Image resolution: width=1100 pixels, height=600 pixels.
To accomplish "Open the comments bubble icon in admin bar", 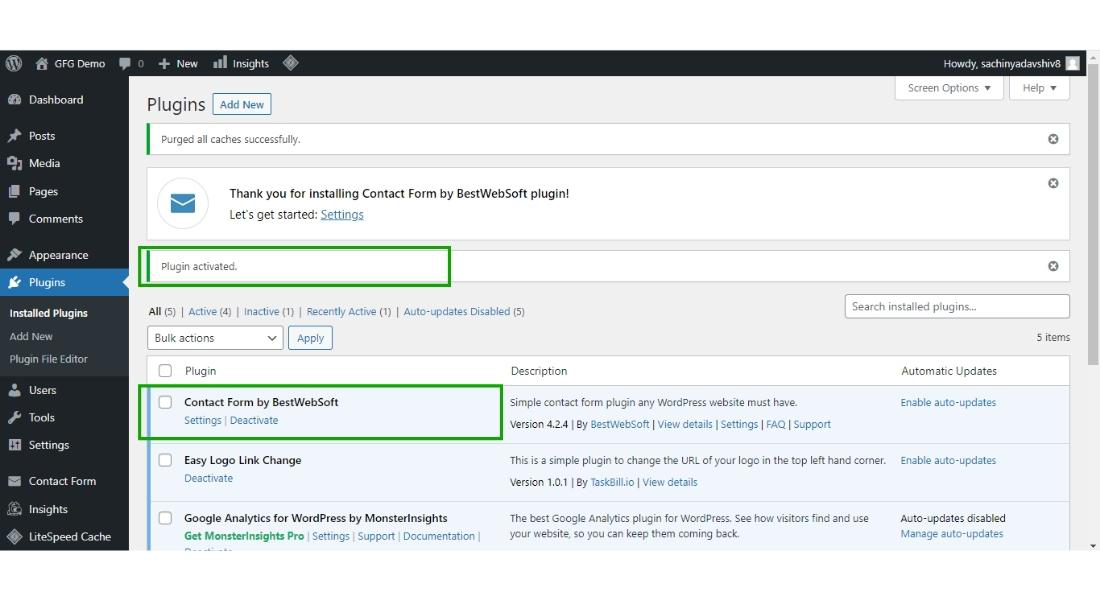I will (x=125, y=63).
